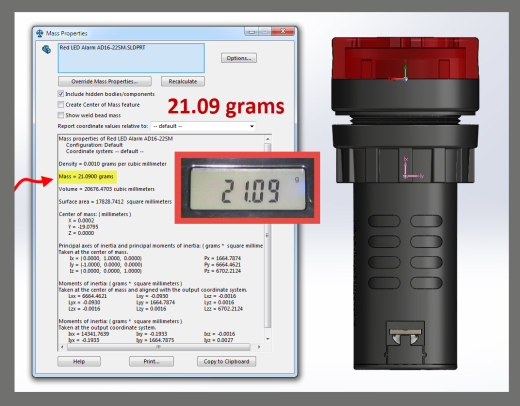Viewport: 520px width, 406px height.
Task: Click the Recalculate button
Action: pyautogui.click(x=183, y=81)
